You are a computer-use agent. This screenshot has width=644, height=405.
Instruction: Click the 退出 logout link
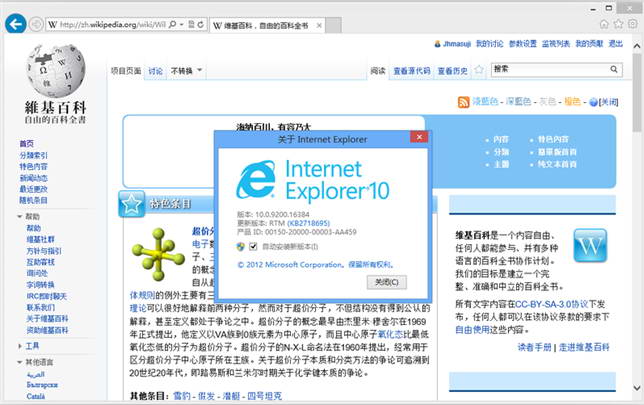[x=615, y=44]
